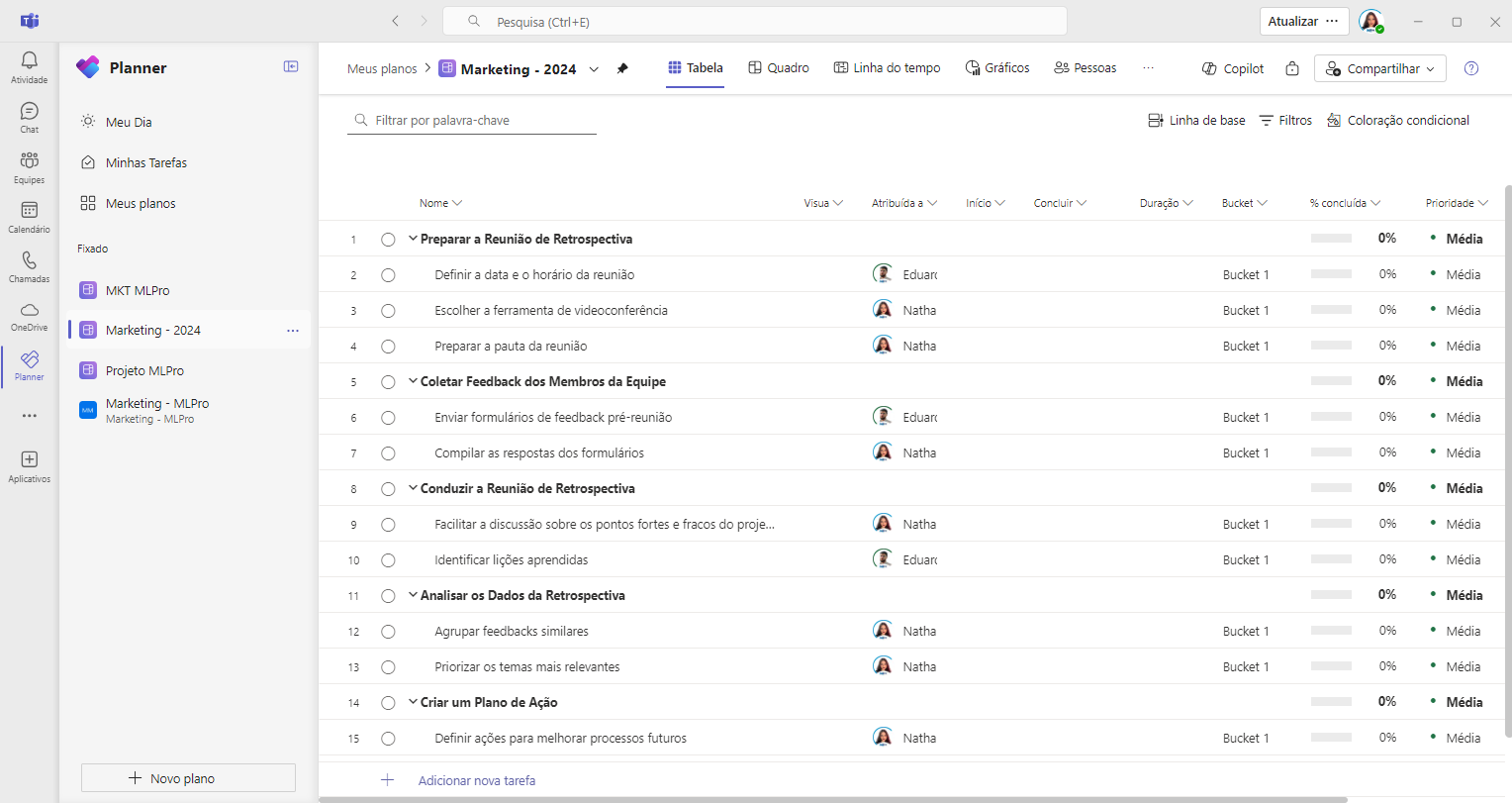Open Copilot
Screen dimensions: 1512x803
(x=1233, y=68)
